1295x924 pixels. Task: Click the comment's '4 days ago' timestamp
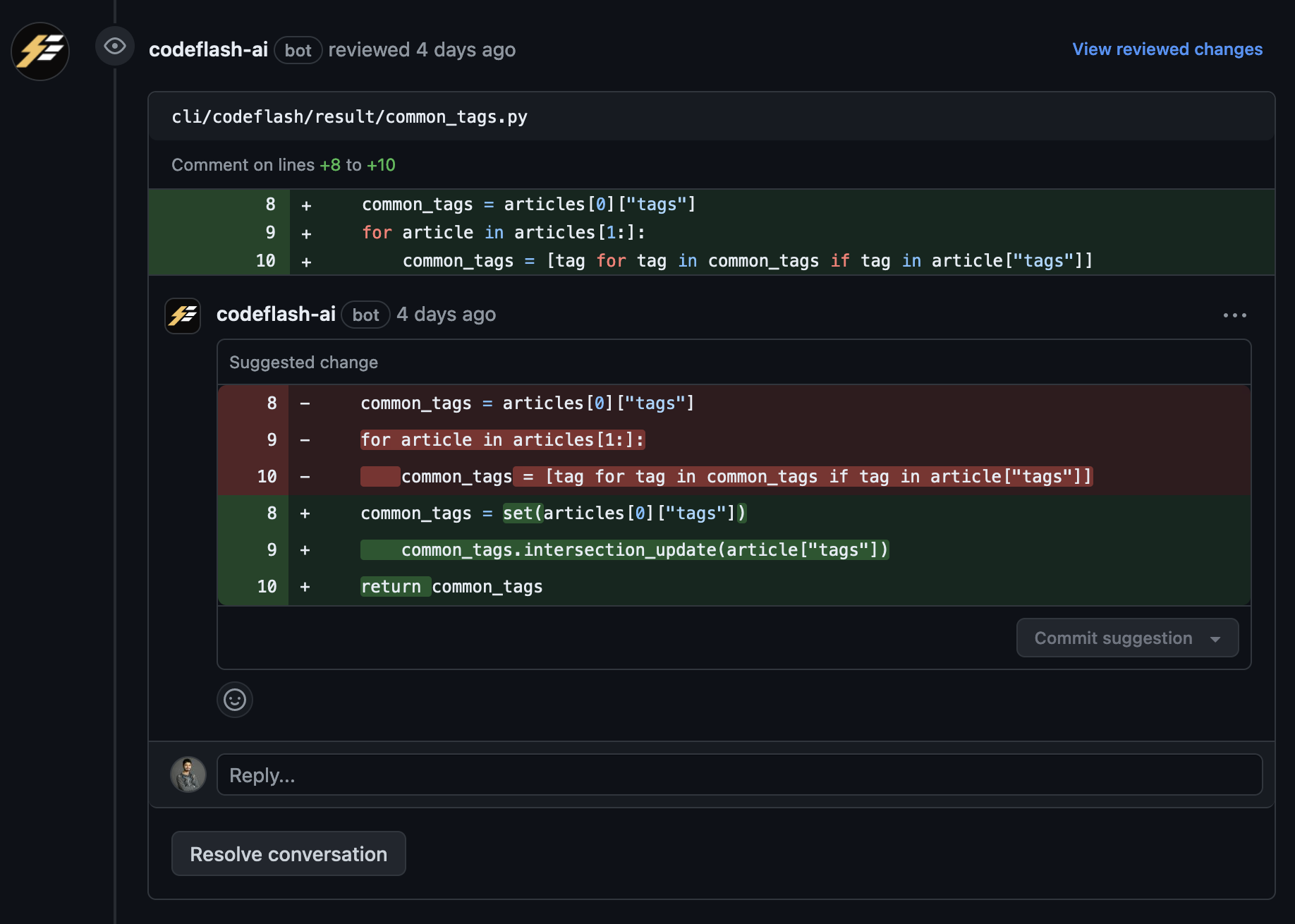click(x=446, y=315)
